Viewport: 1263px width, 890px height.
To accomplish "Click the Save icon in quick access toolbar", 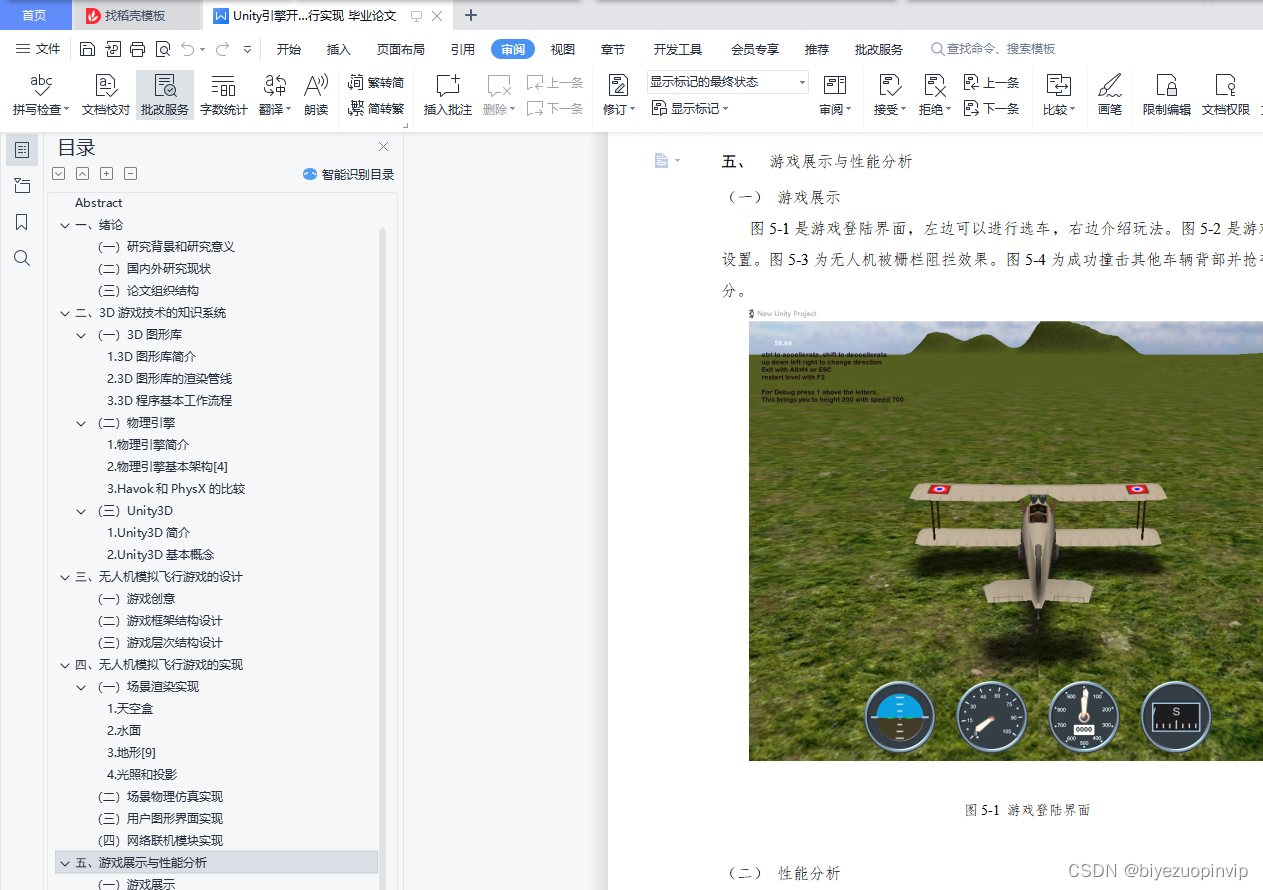I will click(x=87, y=49).
